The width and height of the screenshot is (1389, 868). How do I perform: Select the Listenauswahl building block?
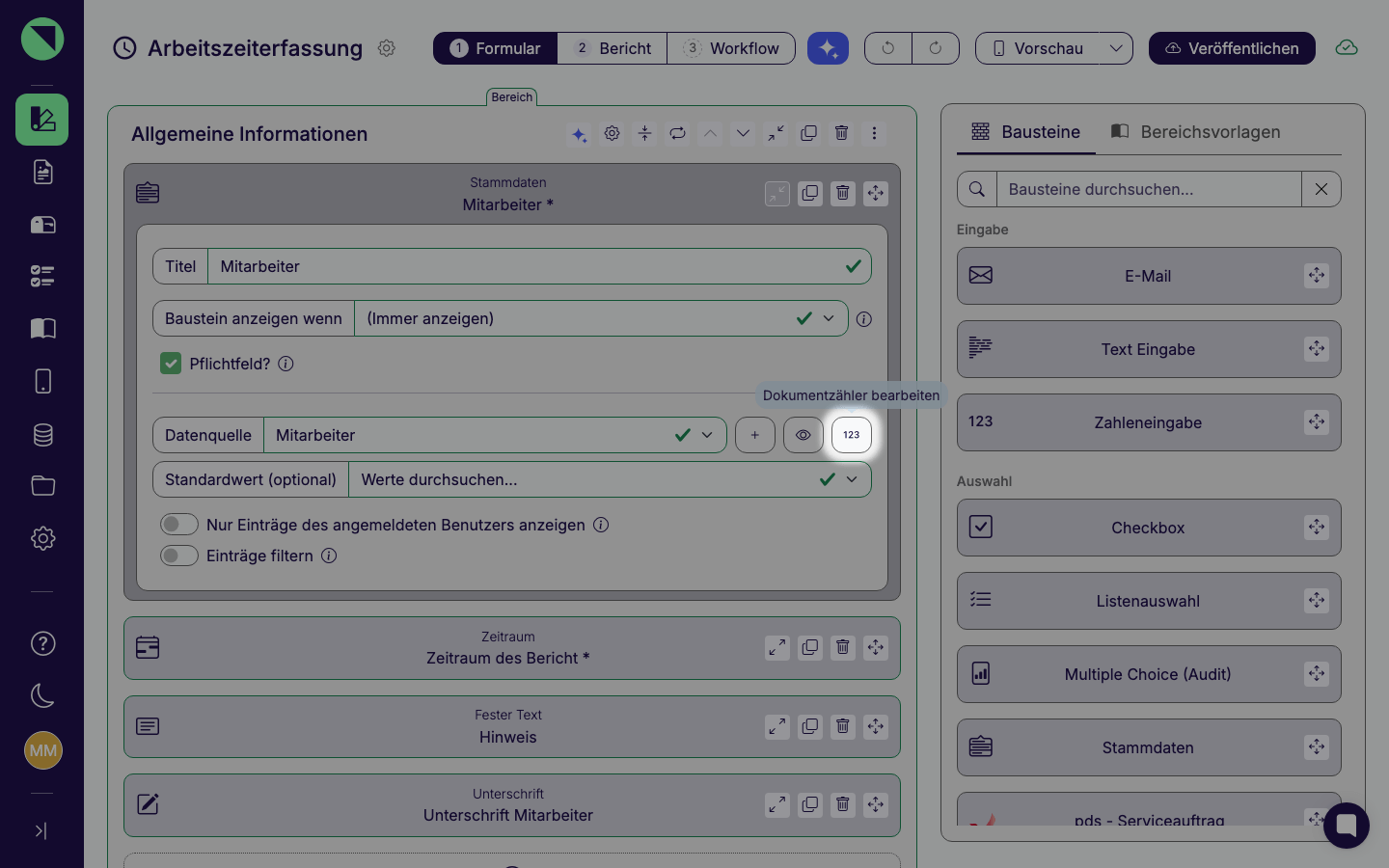[1149, 601]
